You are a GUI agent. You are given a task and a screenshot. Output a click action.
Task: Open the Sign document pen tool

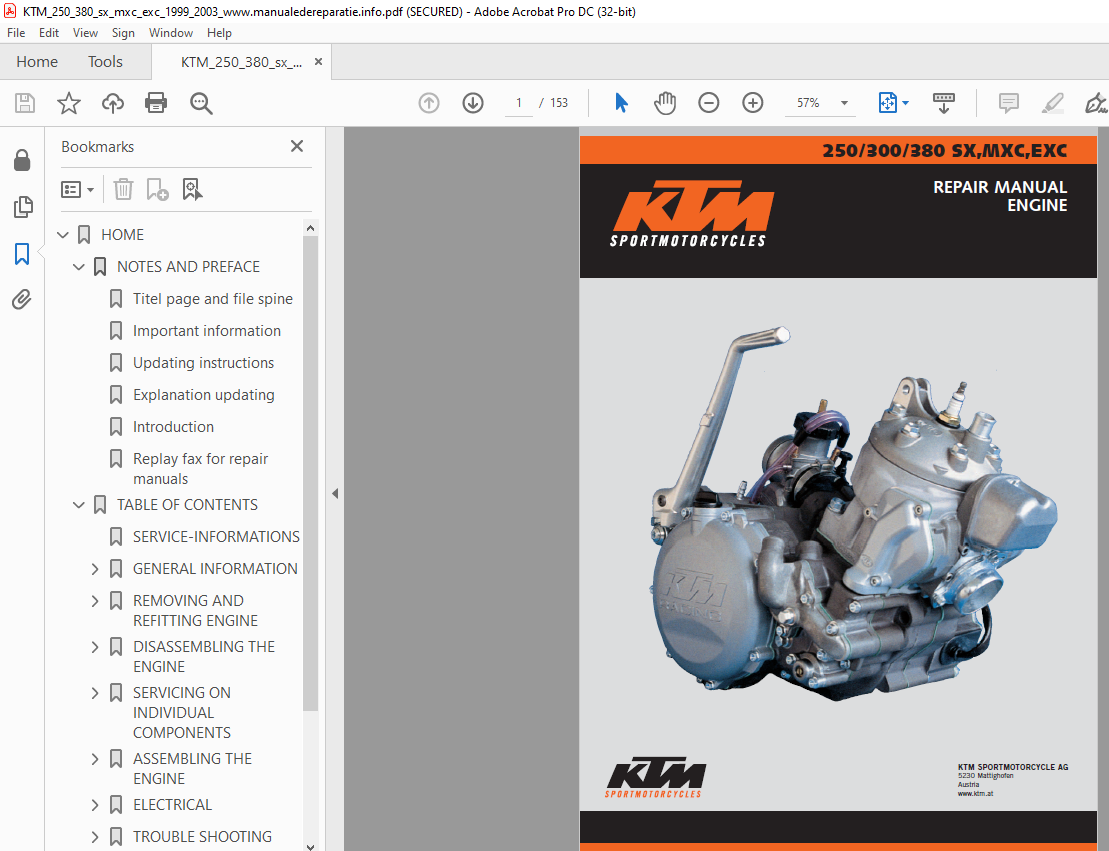tap(1096, 103)
